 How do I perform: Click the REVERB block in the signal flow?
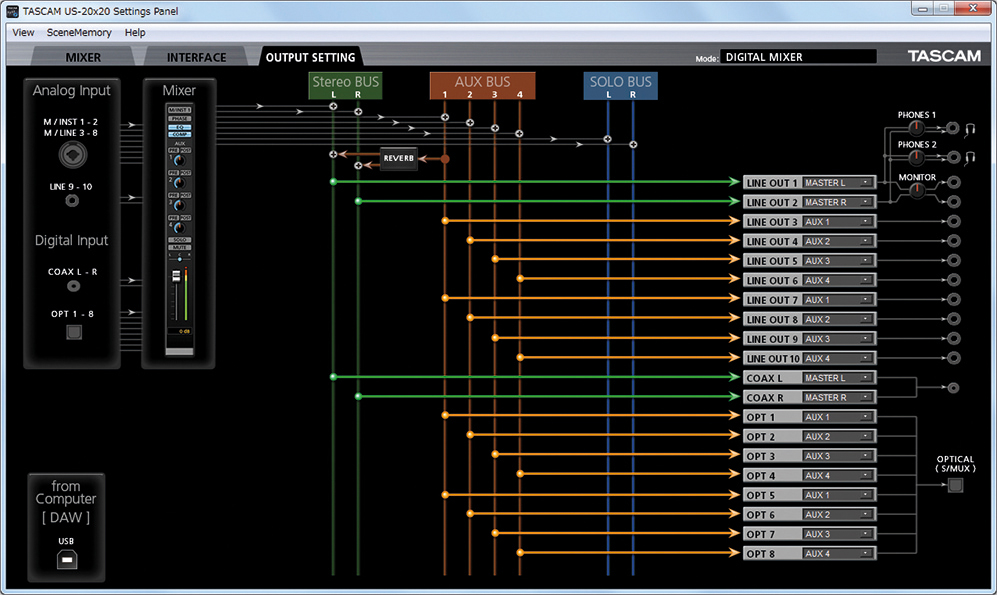coord(399,158)
